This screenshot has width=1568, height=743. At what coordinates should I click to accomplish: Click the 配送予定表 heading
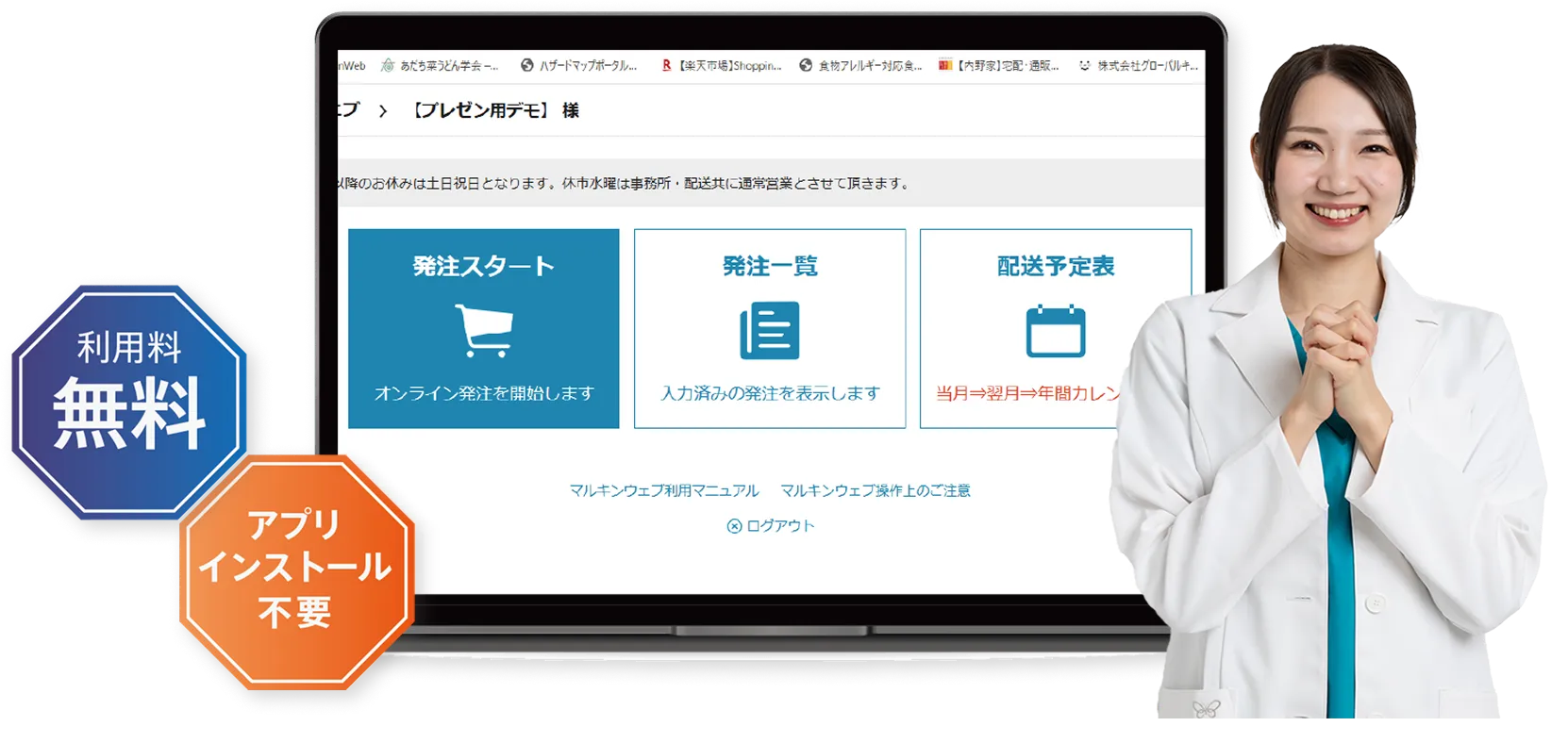(x=1056, y=267)
